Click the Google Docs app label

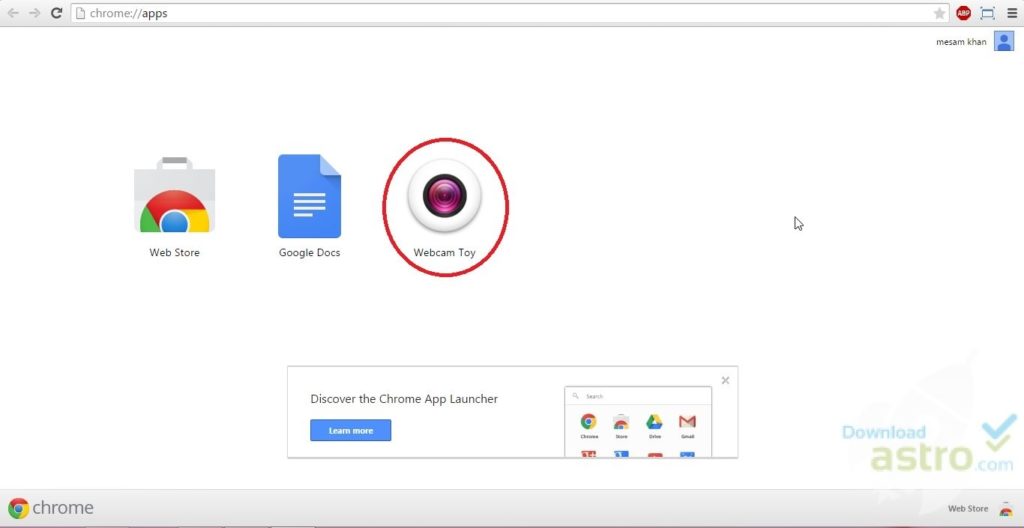310,252
